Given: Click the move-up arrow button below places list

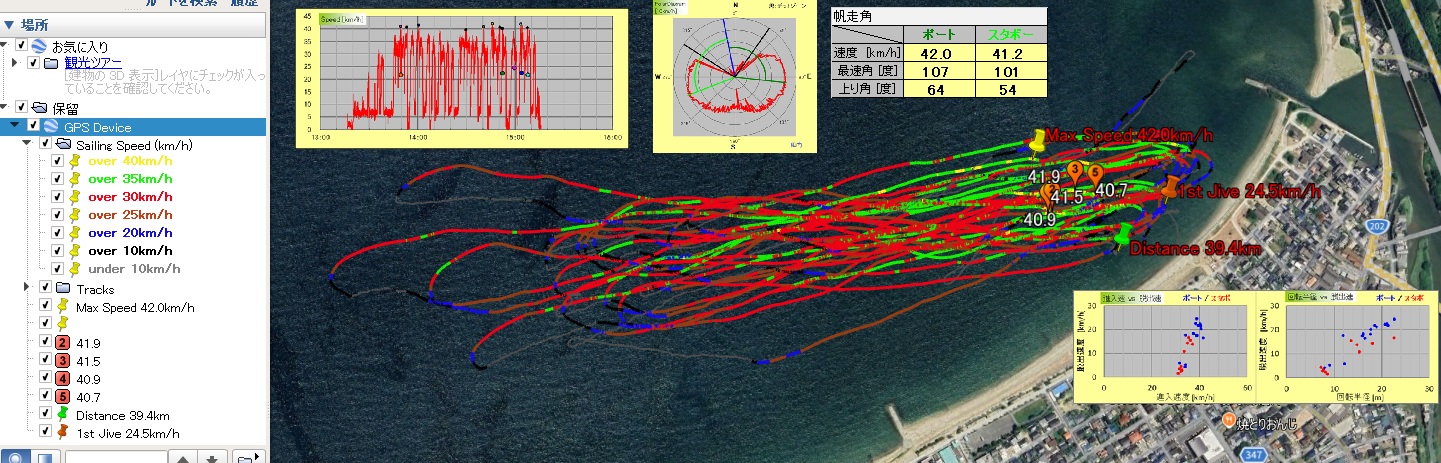Looking at the screenshot, I should [x=184, y=458].
